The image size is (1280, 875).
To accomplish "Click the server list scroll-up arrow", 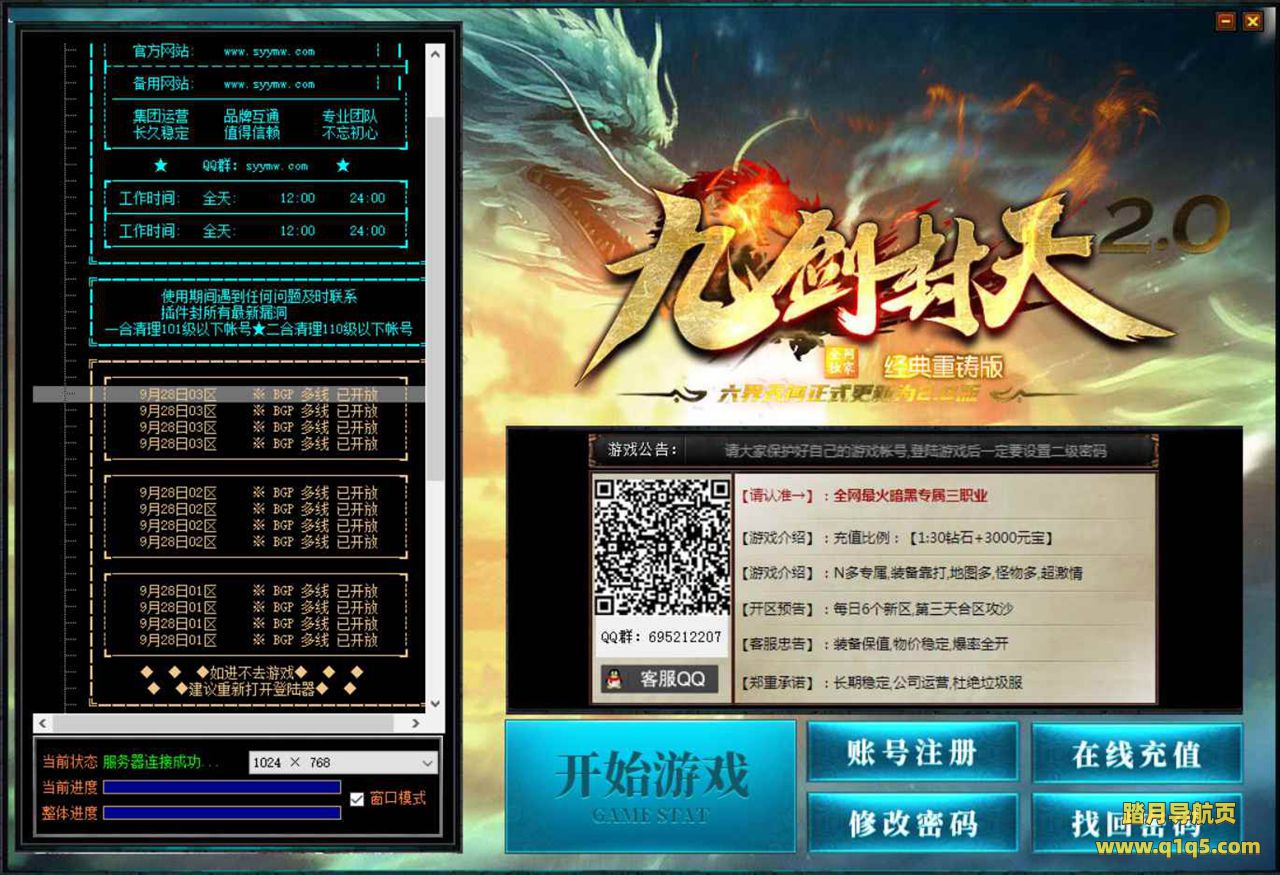I will click(434, 52).
